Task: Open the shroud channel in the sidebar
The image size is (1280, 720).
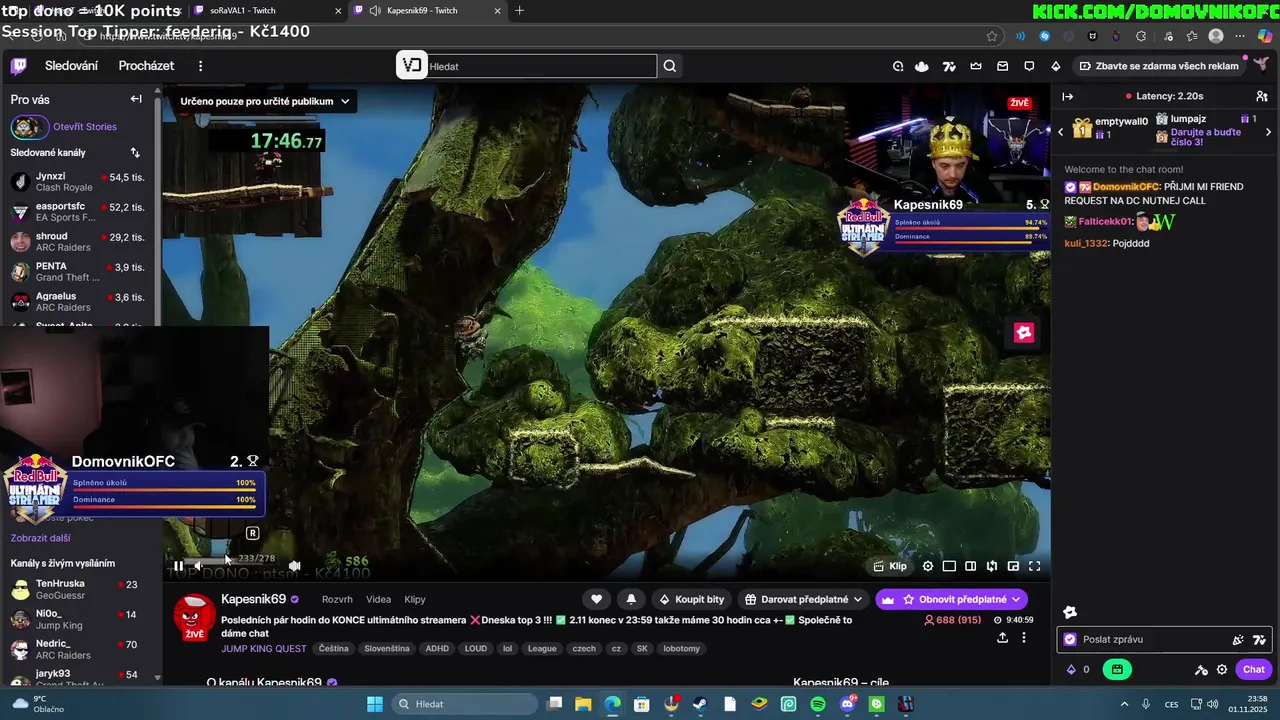Action: [78, 242]
